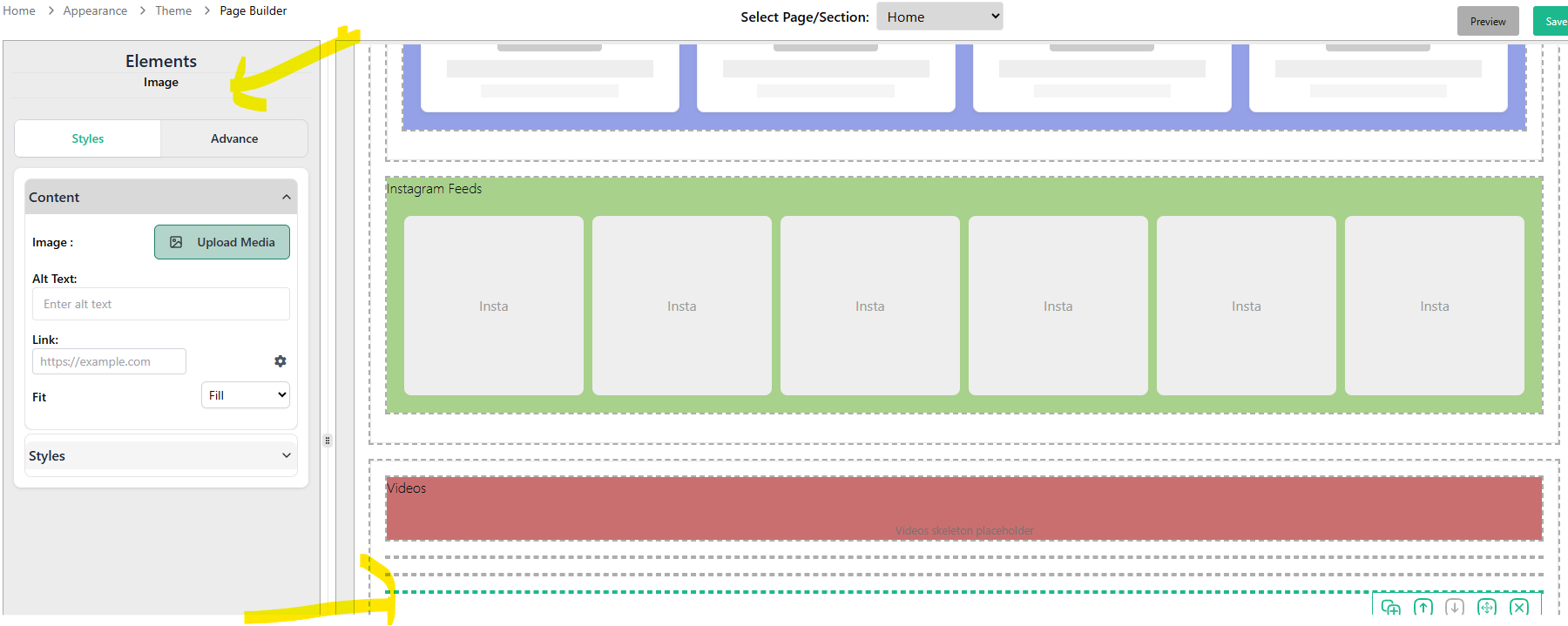Delete the selected element
This screenshot has height=626, width=1568.
click(1519, 607)
